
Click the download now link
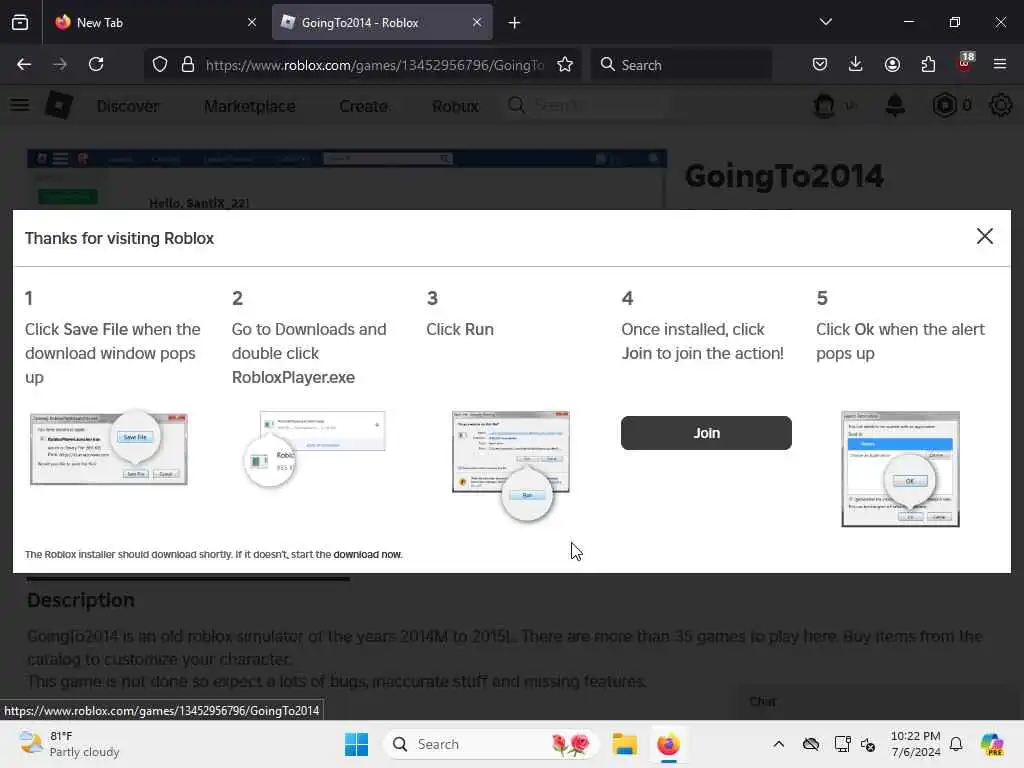pos(367,554)
